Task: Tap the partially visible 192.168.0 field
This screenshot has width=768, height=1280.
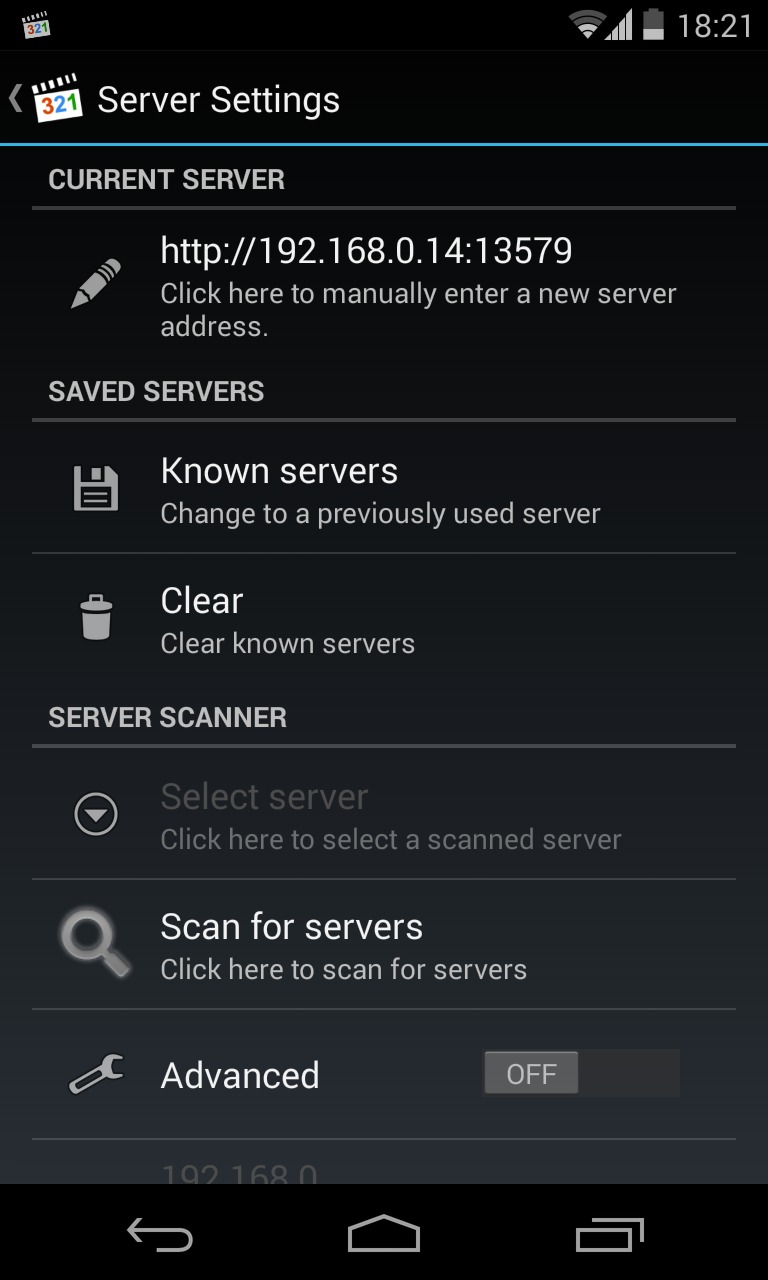Action: [239, 1173]
